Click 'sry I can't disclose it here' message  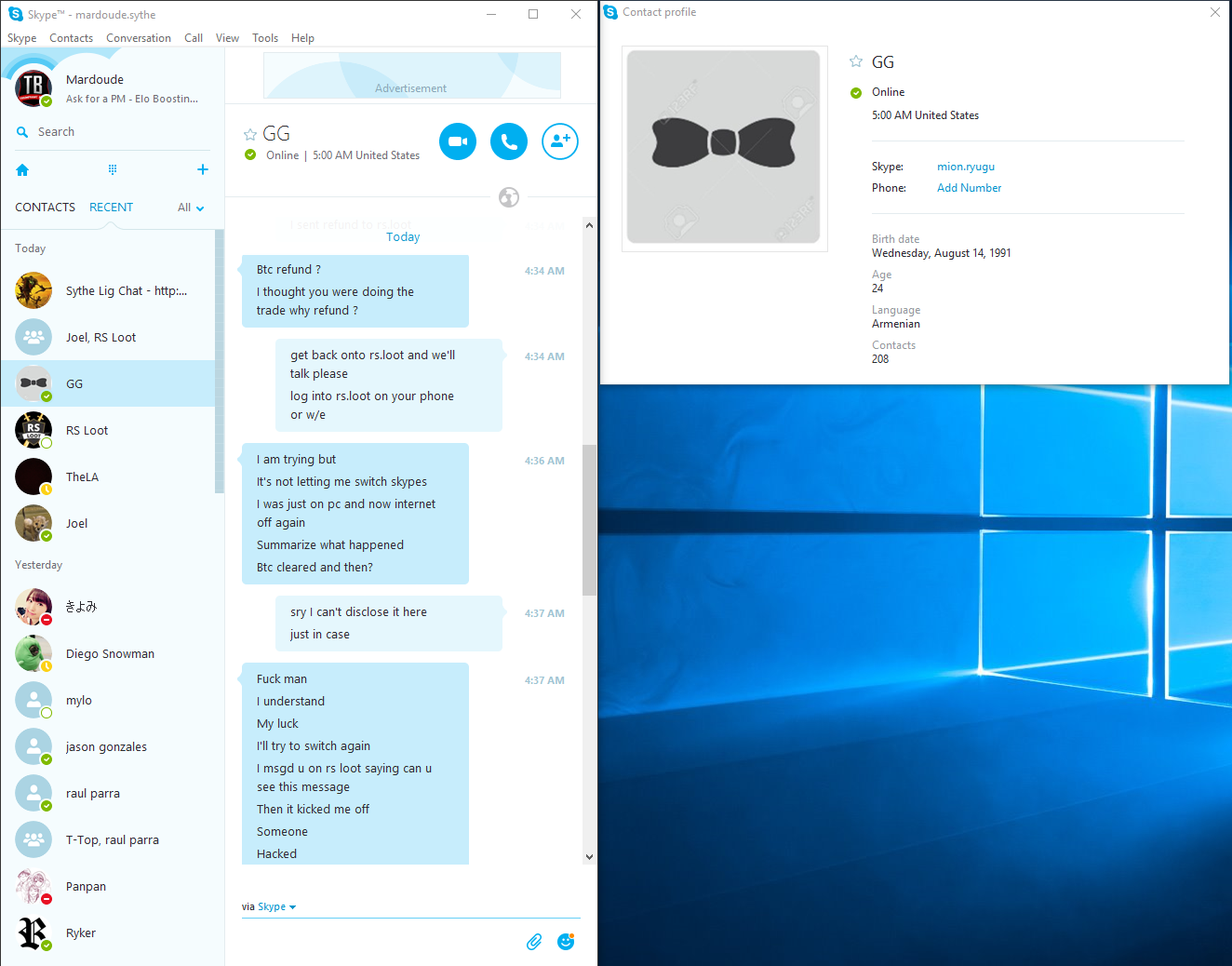358,611
